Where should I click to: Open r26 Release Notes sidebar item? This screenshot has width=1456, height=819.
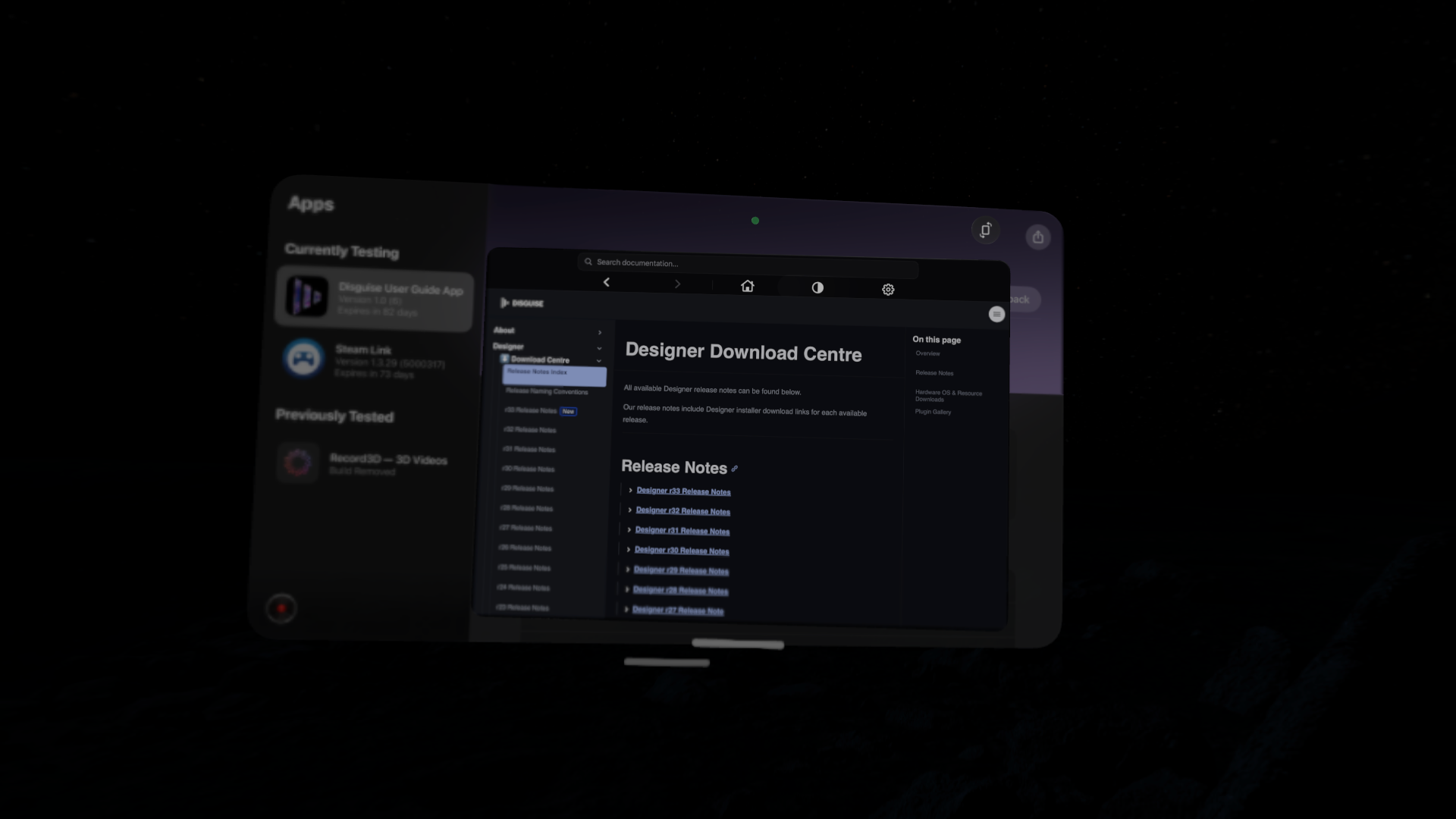[x=524, y=548]
